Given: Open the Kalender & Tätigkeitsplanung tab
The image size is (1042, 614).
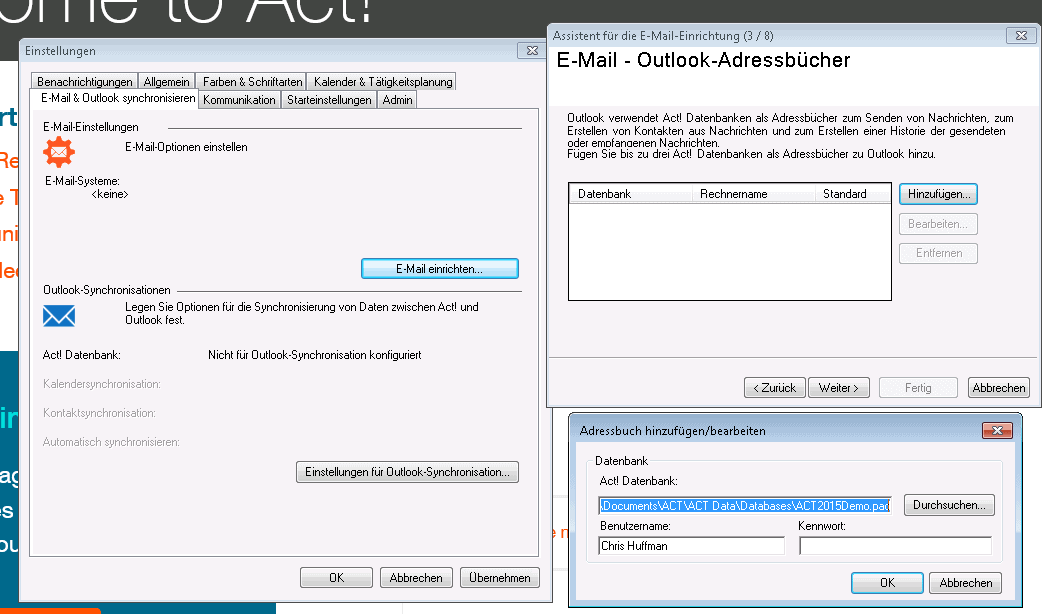Looking at the screenshot, I should tap(383, 82).
